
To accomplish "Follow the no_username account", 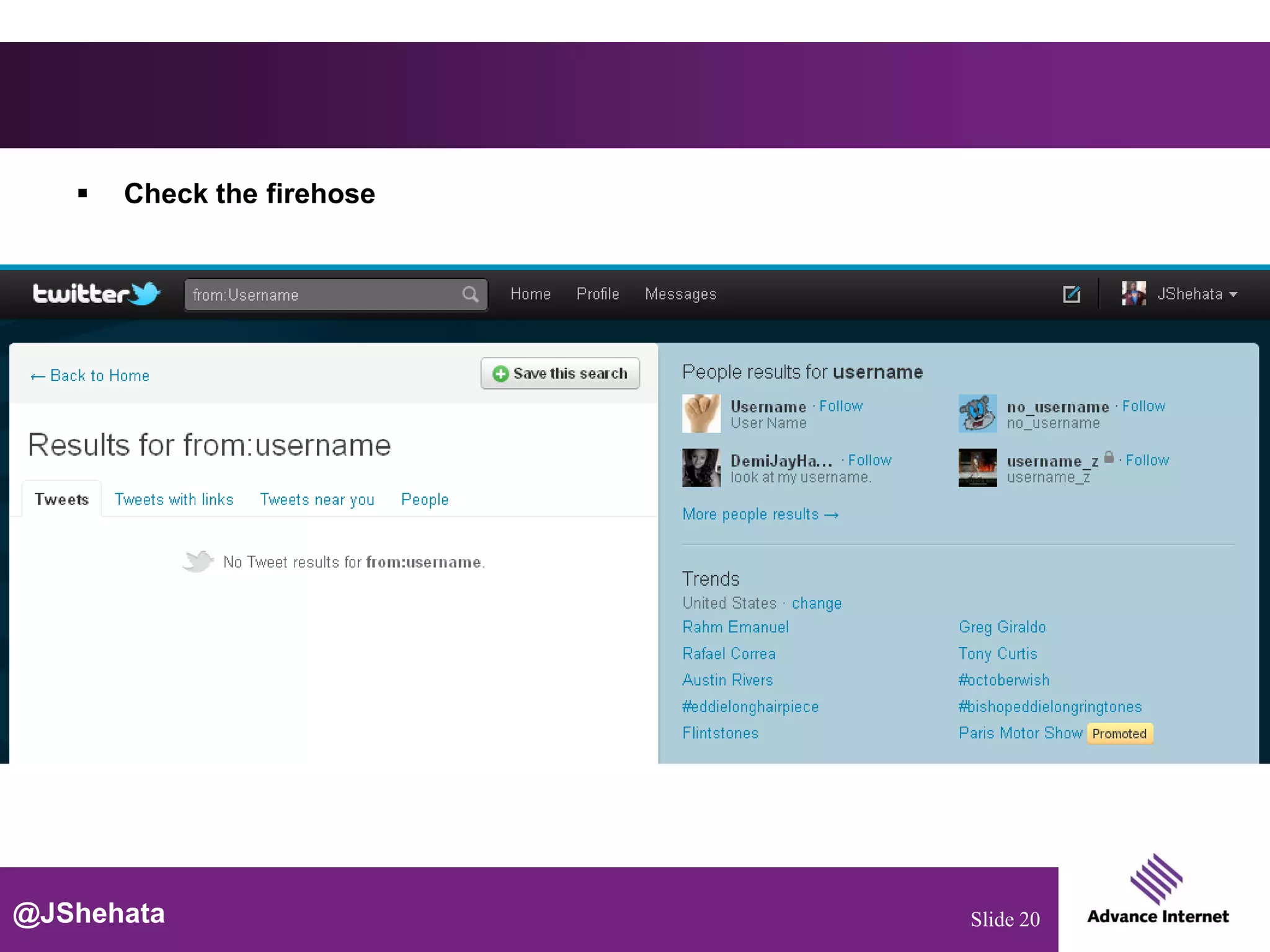I will (x=1143, y=406).
